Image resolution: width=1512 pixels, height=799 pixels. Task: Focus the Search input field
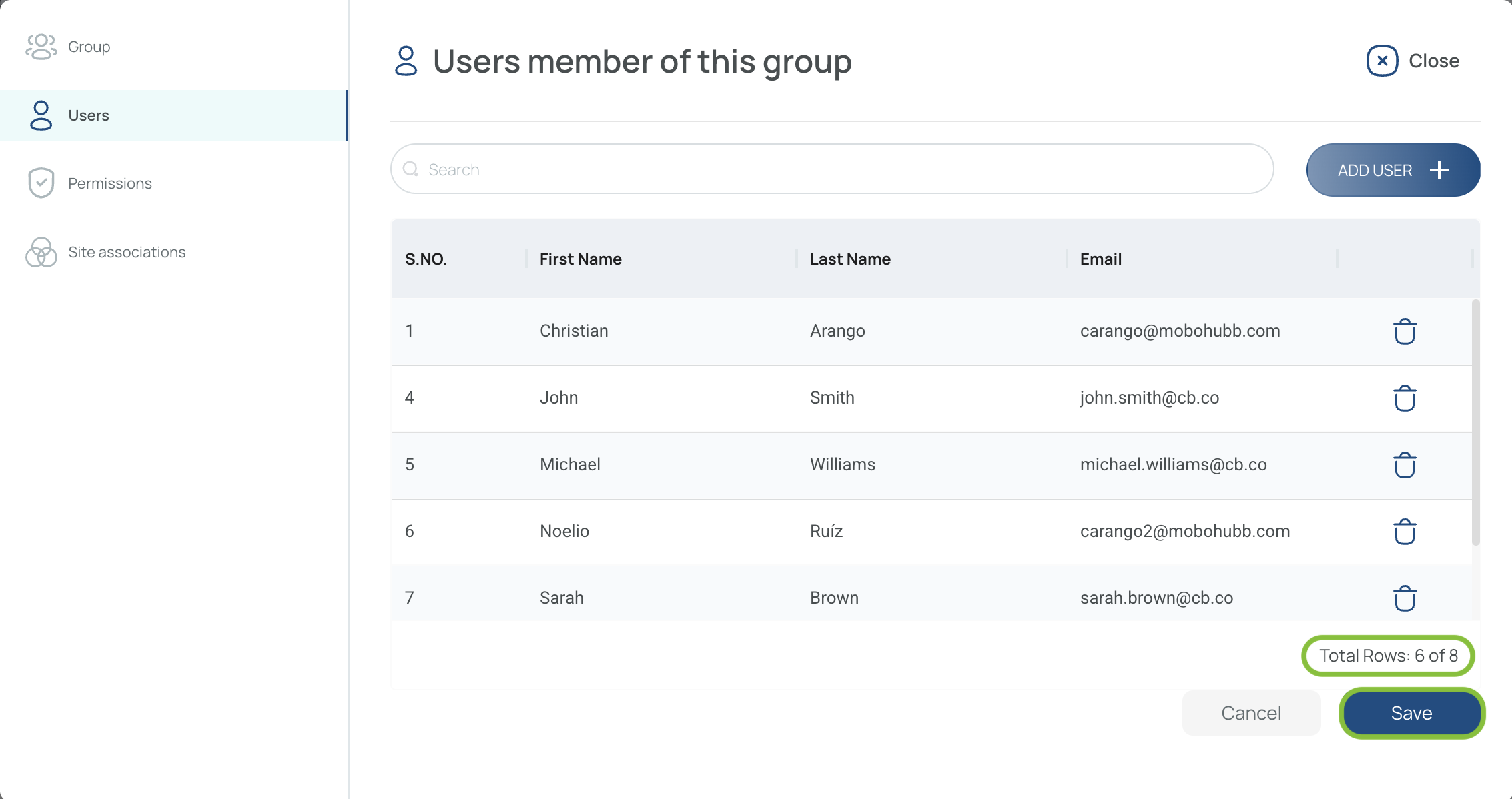[x=832, y=169]
